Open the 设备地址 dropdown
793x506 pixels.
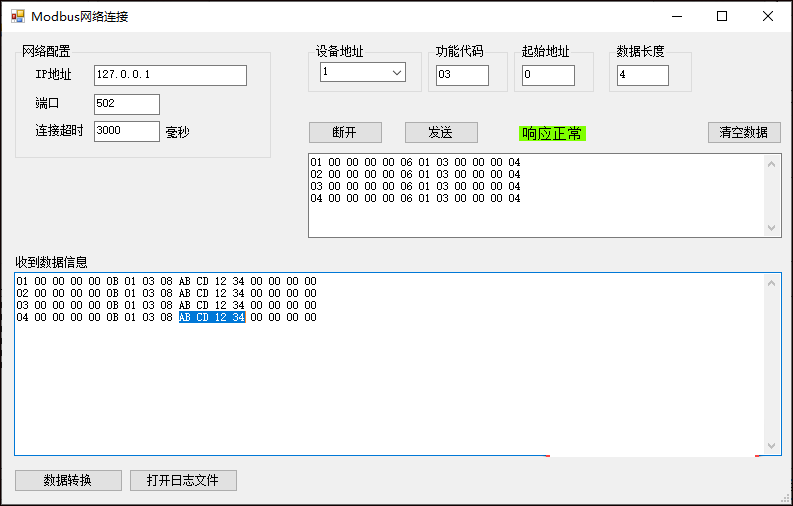pos(396,72)
